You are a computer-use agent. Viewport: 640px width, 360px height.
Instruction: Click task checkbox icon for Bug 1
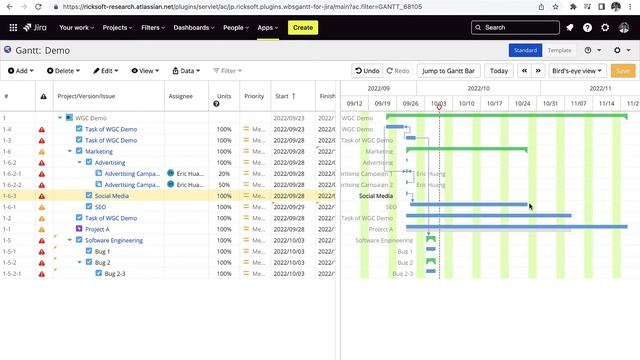click(x=89, y=251)
